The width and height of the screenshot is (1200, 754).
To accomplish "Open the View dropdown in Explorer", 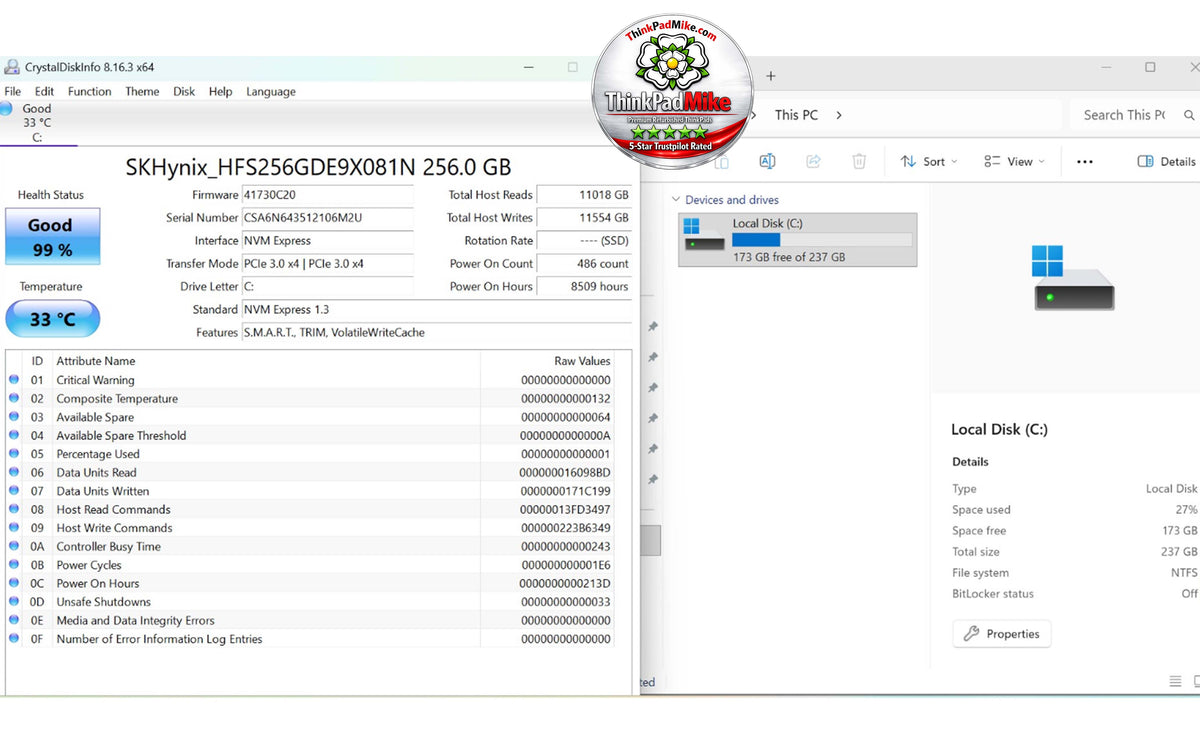I will (1013, 161).
